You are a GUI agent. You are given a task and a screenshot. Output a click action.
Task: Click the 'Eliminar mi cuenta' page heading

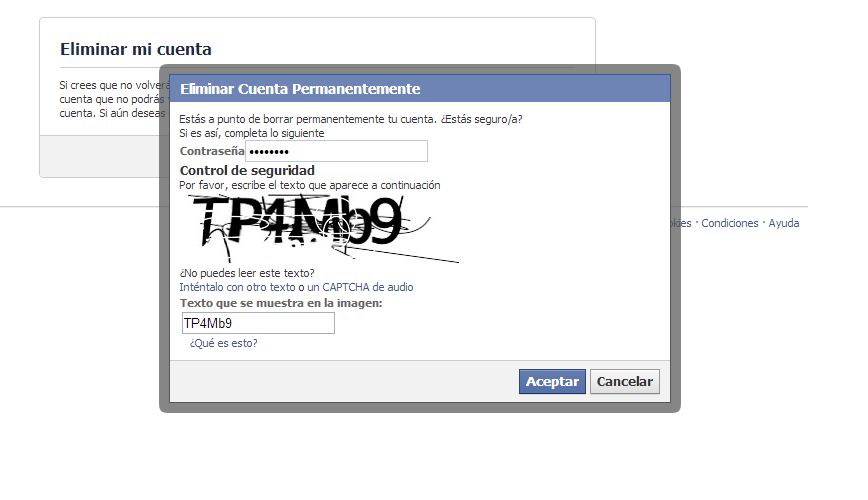point(136,49)
